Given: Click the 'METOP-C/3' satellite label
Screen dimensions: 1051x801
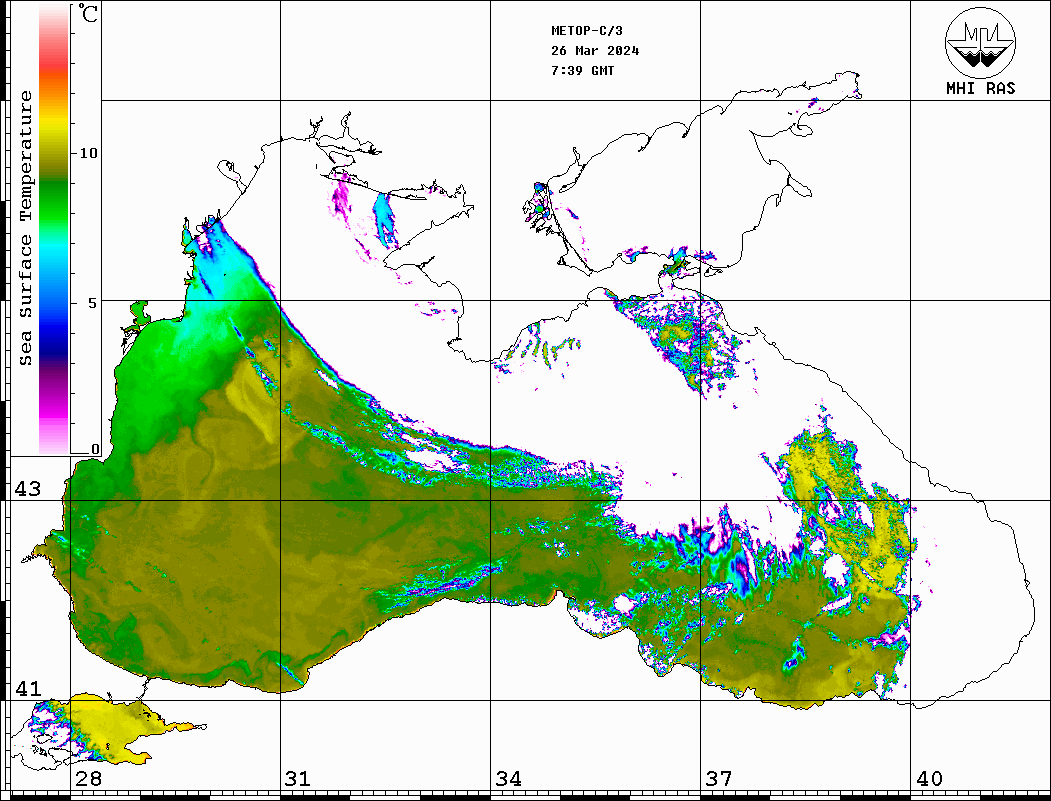Looking at the screenshot, I should (587, 31).
